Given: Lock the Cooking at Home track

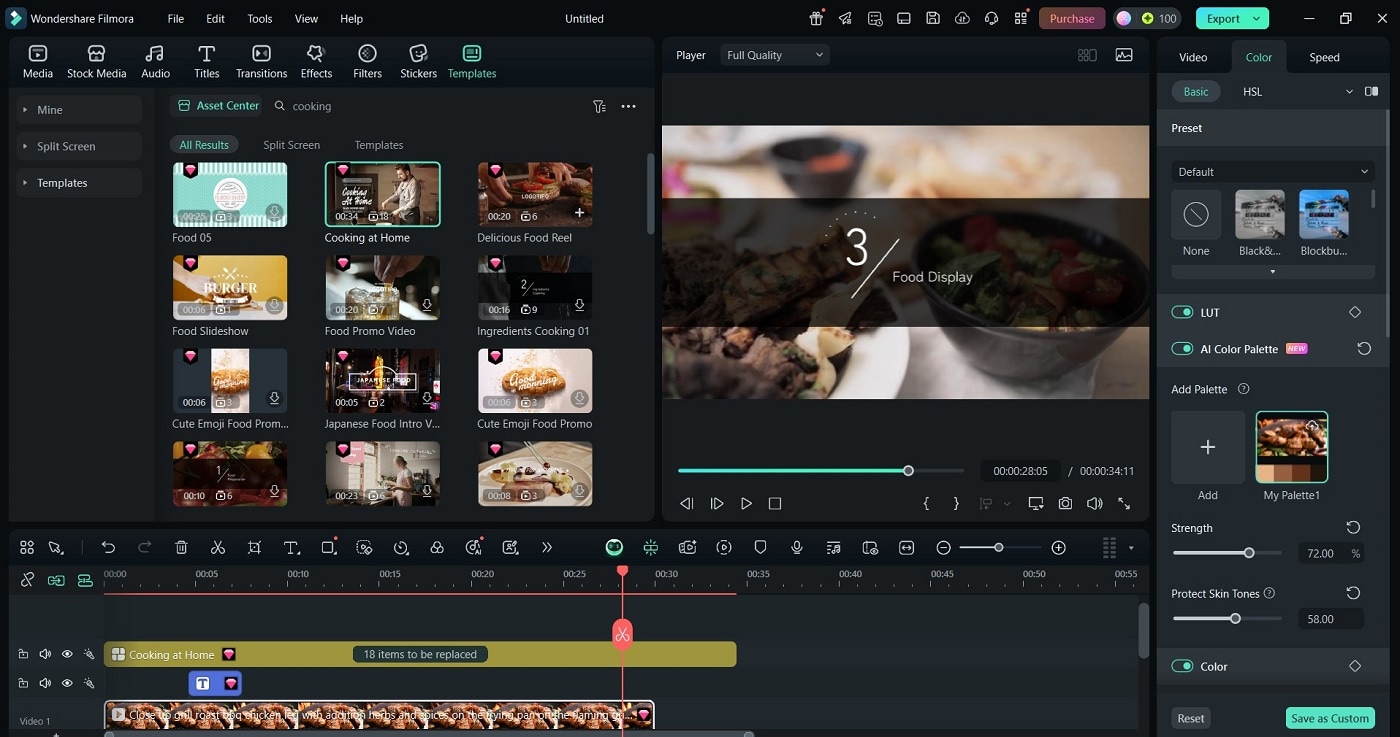Looking at the screenshot, I should pos(23,654).
